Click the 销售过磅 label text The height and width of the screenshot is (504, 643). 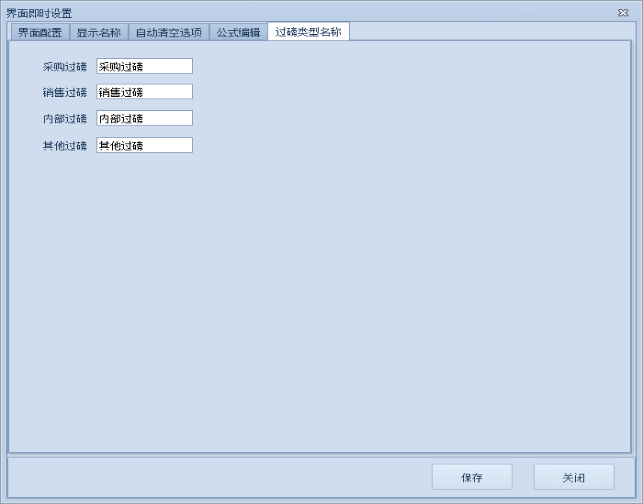tap(65, 92)
